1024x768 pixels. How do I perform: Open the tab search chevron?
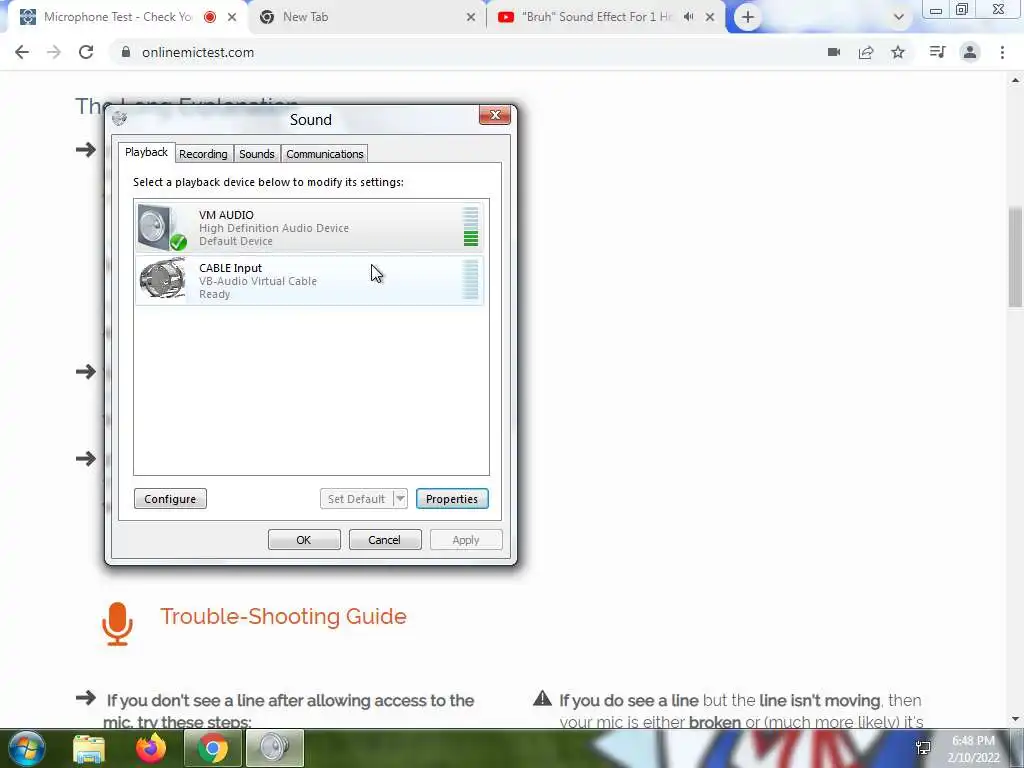click(x=899, y=17)
